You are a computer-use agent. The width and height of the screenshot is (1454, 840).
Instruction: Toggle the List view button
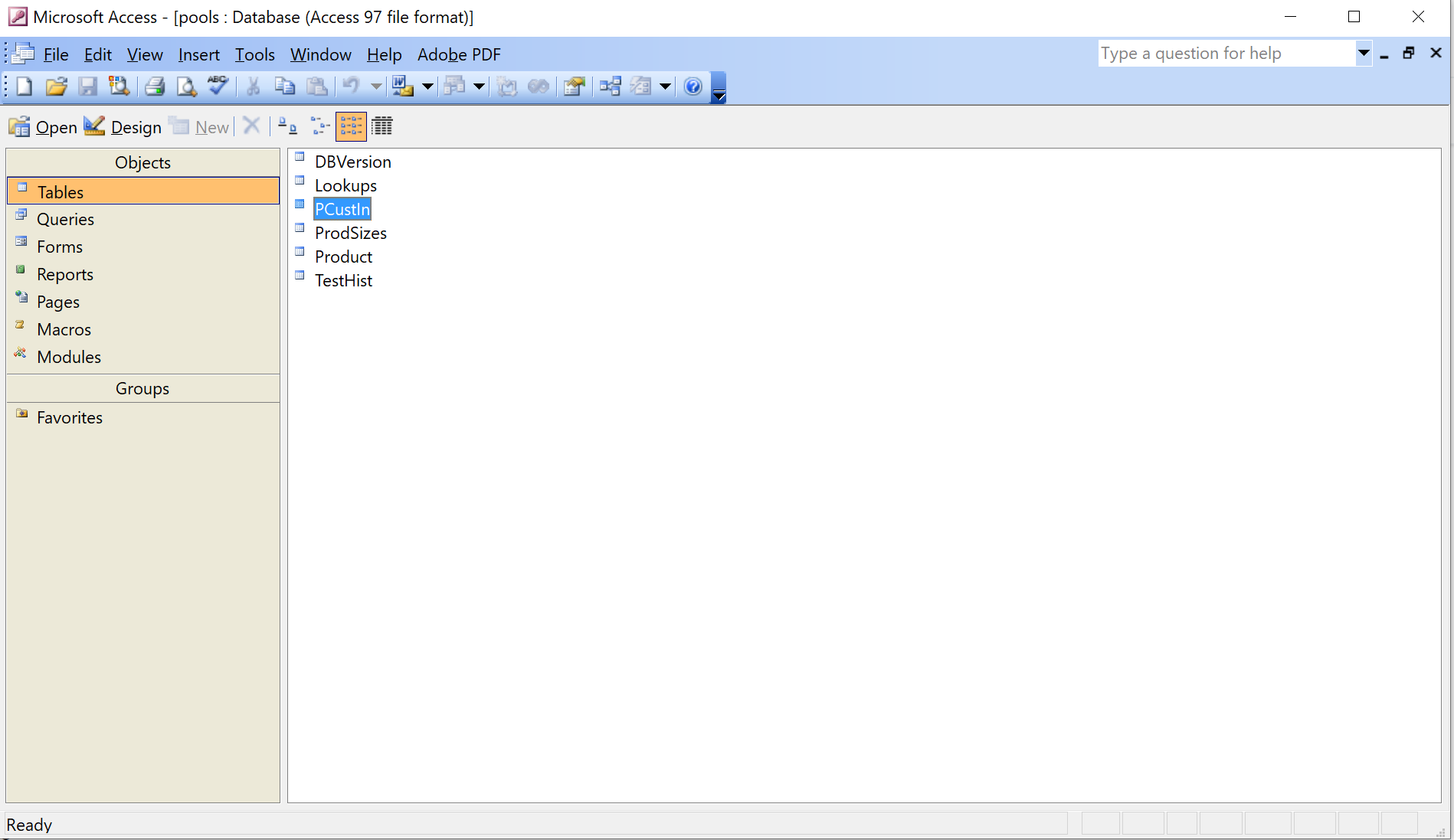pyautogui.click(x=351, y=126)
